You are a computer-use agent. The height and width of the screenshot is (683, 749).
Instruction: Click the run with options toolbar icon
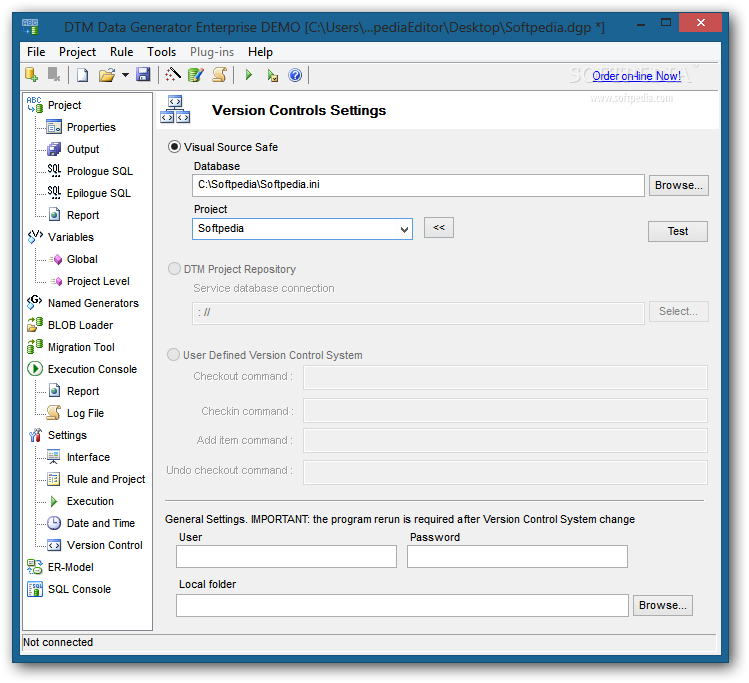tap(272, 75)
